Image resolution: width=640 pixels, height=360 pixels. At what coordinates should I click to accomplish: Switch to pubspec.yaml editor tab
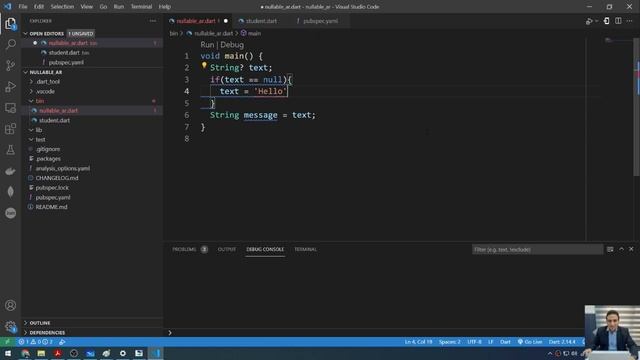[320, 21]
